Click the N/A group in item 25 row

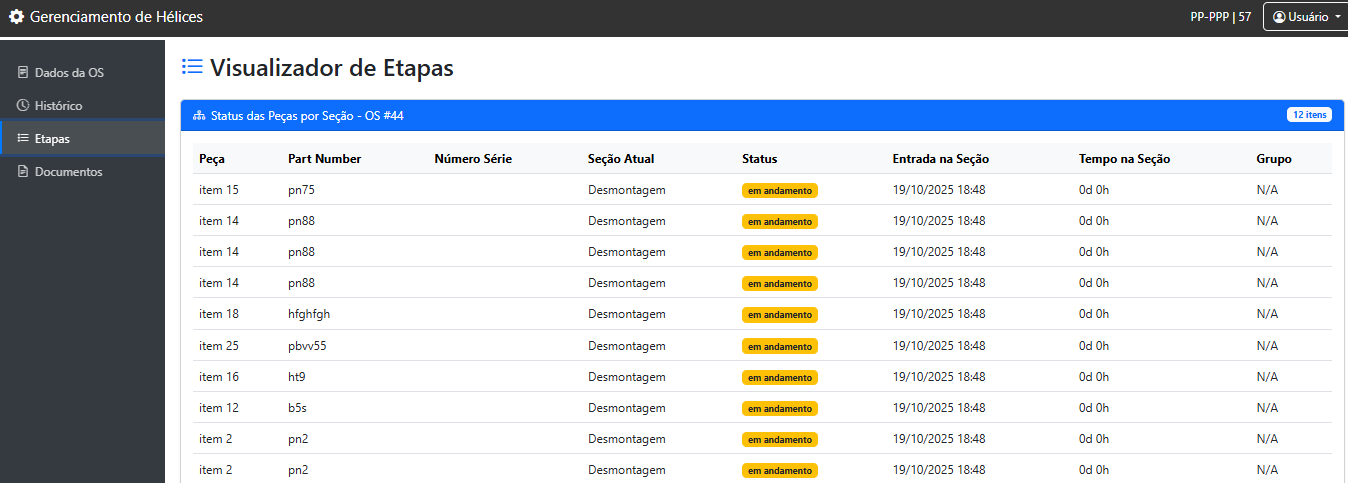pos(1267,345)
